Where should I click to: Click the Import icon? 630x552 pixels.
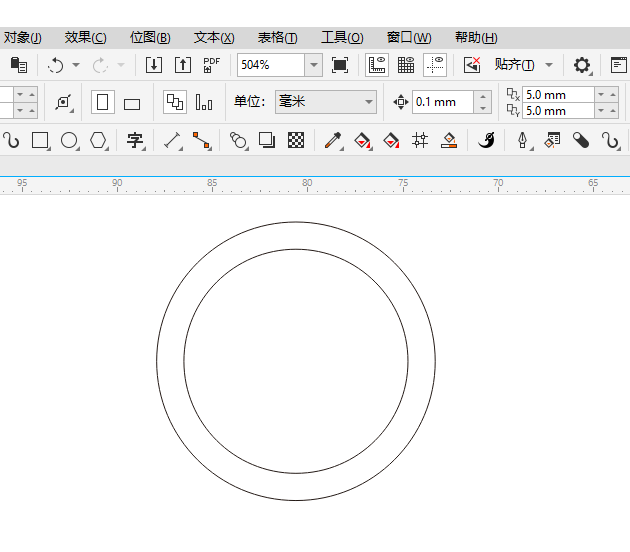click(x=153, y=65)
